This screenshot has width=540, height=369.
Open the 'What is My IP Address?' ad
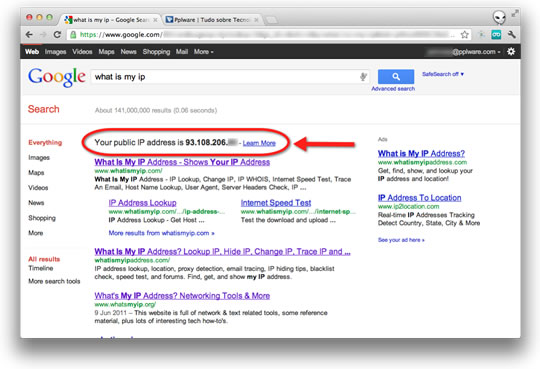(x=421, y=153)
